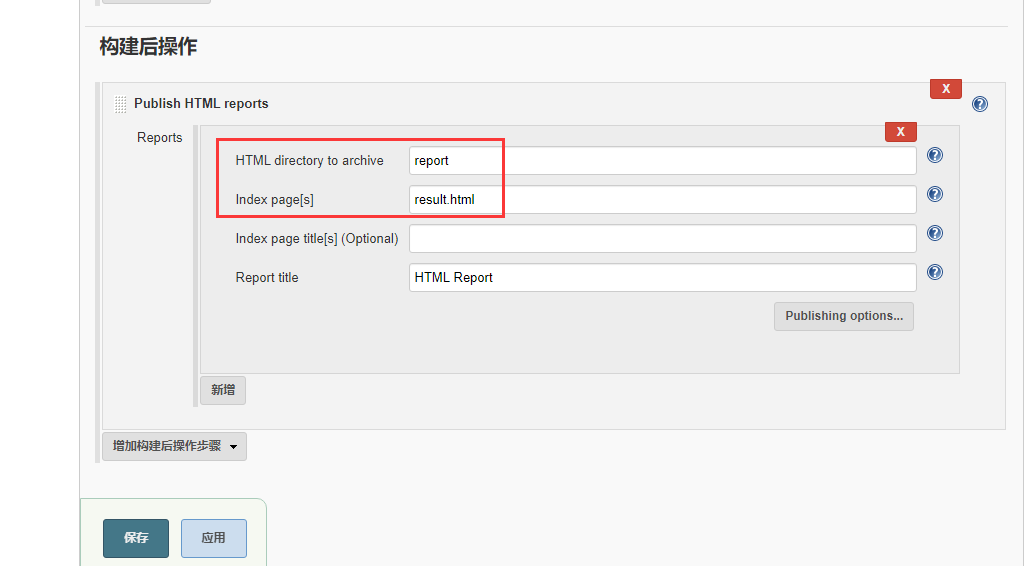Click the Publish HTML reports title
The image size is (1034, 566).
(x=201, y=104)
